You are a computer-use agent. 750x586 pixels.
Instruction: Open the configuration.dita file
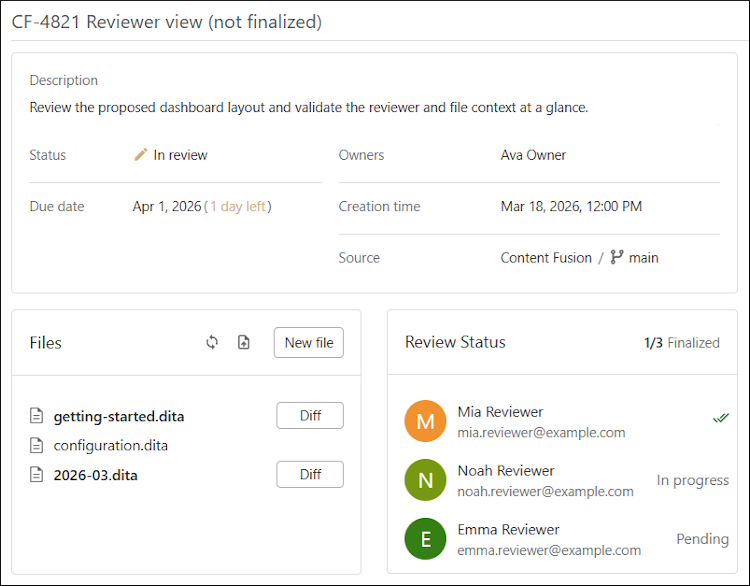(110, 445)
